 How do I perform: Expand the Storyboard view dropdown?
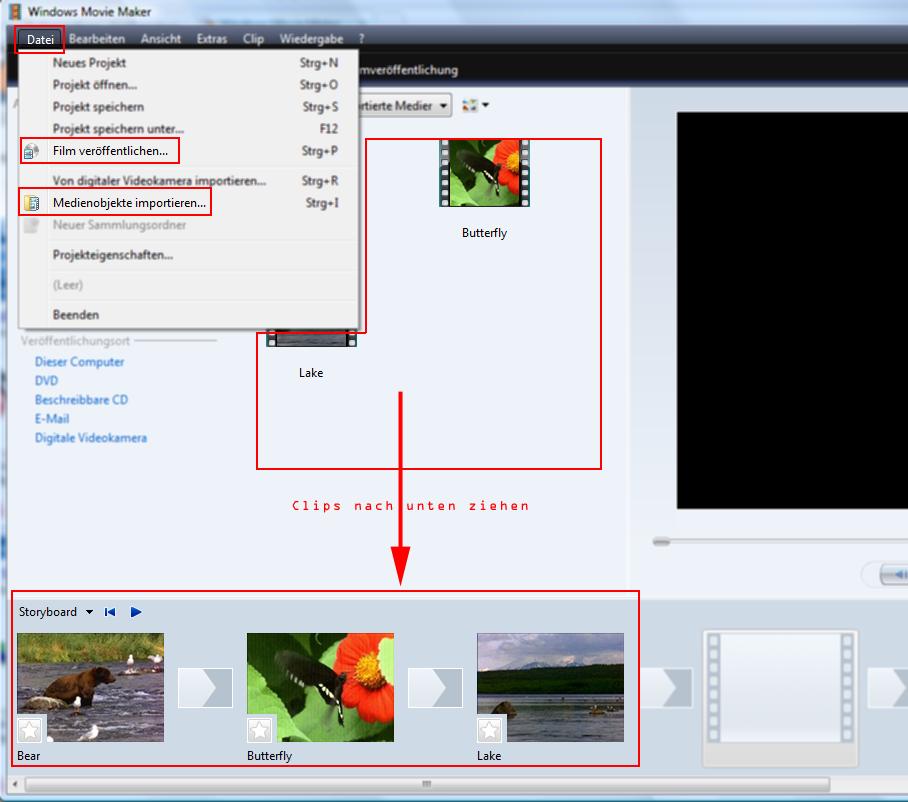pos(89,612)
